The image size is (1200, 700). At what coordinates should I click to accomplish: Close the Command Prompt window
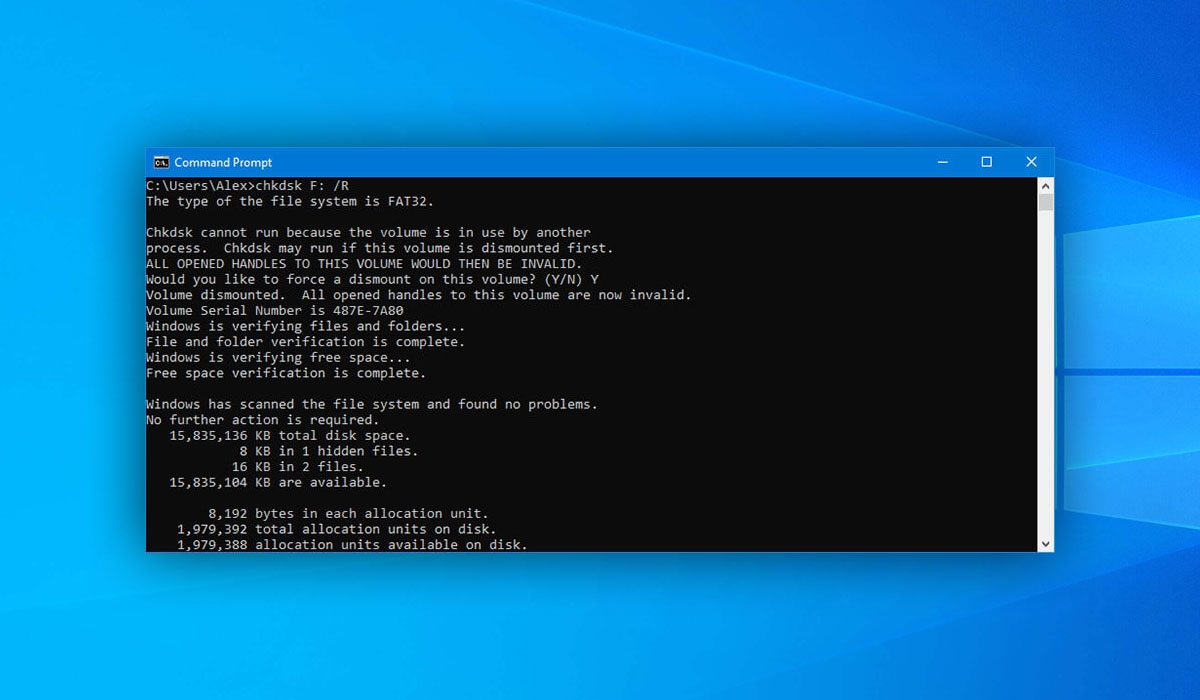(1031, 162)
